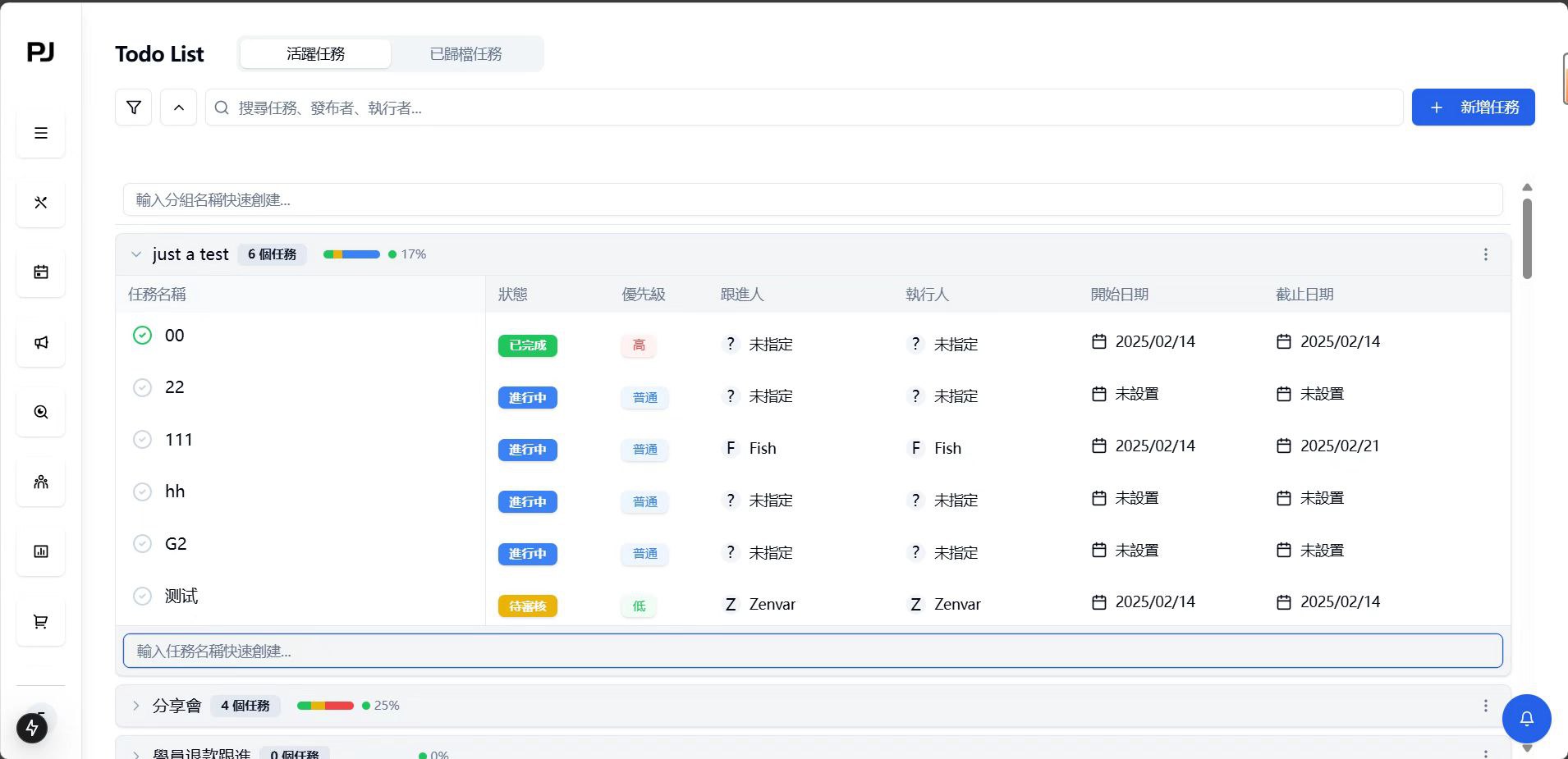Collapse the filter panel with up chevron
Image resolution: width=1568 pixels, height=759 pixels.
(178, 107)
